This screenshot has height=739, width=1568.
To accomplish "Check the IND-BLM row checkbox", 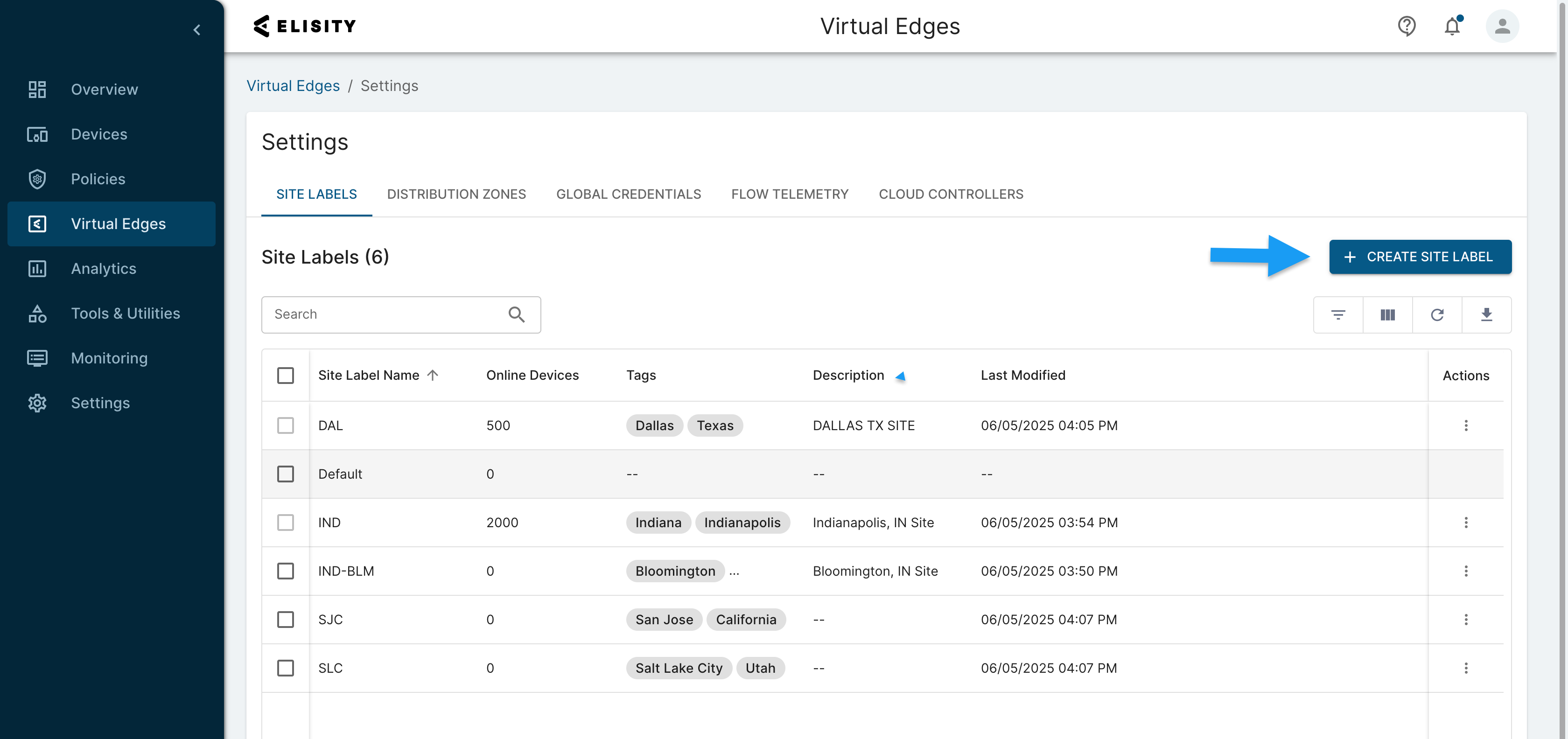I will pos(285,571).
